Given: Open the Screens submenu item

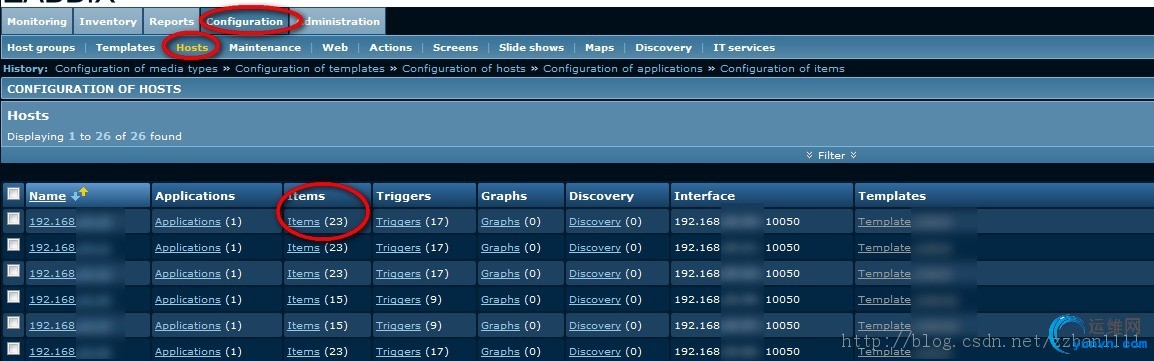Looking at the screenshot, I should [x=456, y=47].
